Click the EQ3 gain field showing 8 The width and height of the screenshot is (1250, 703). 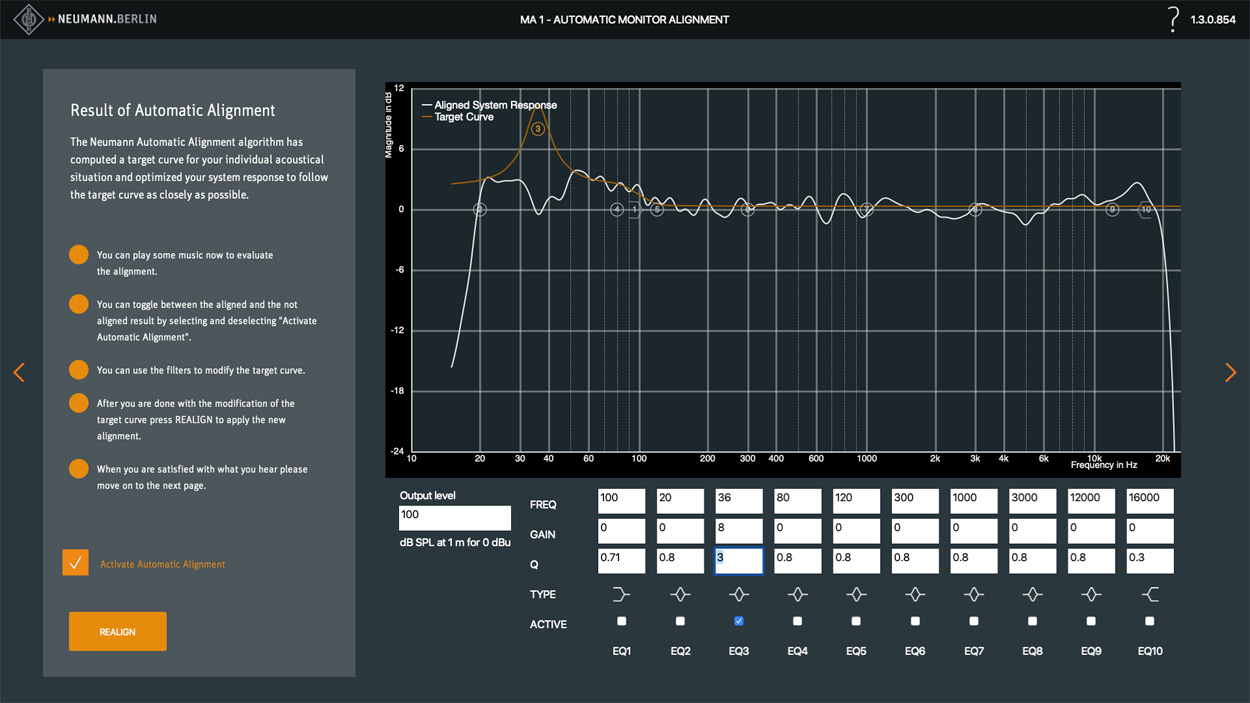739,531
